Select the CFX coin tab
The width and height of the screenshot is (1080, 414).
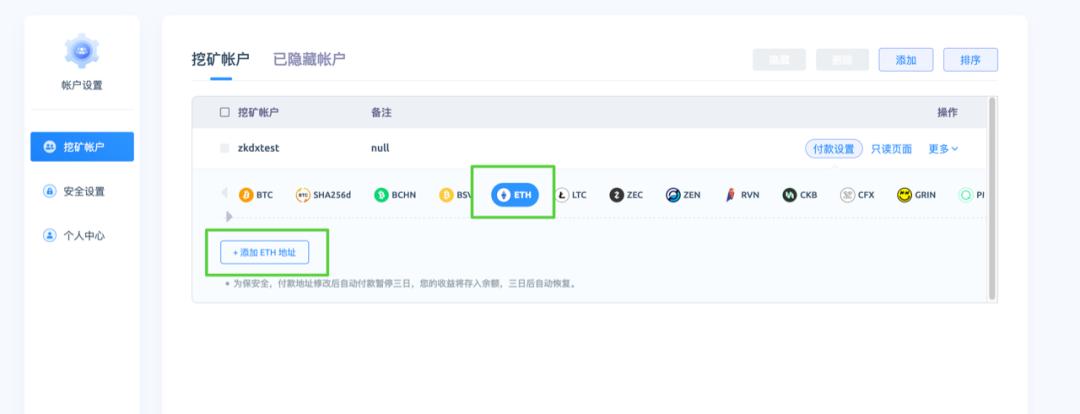[858, 195]
